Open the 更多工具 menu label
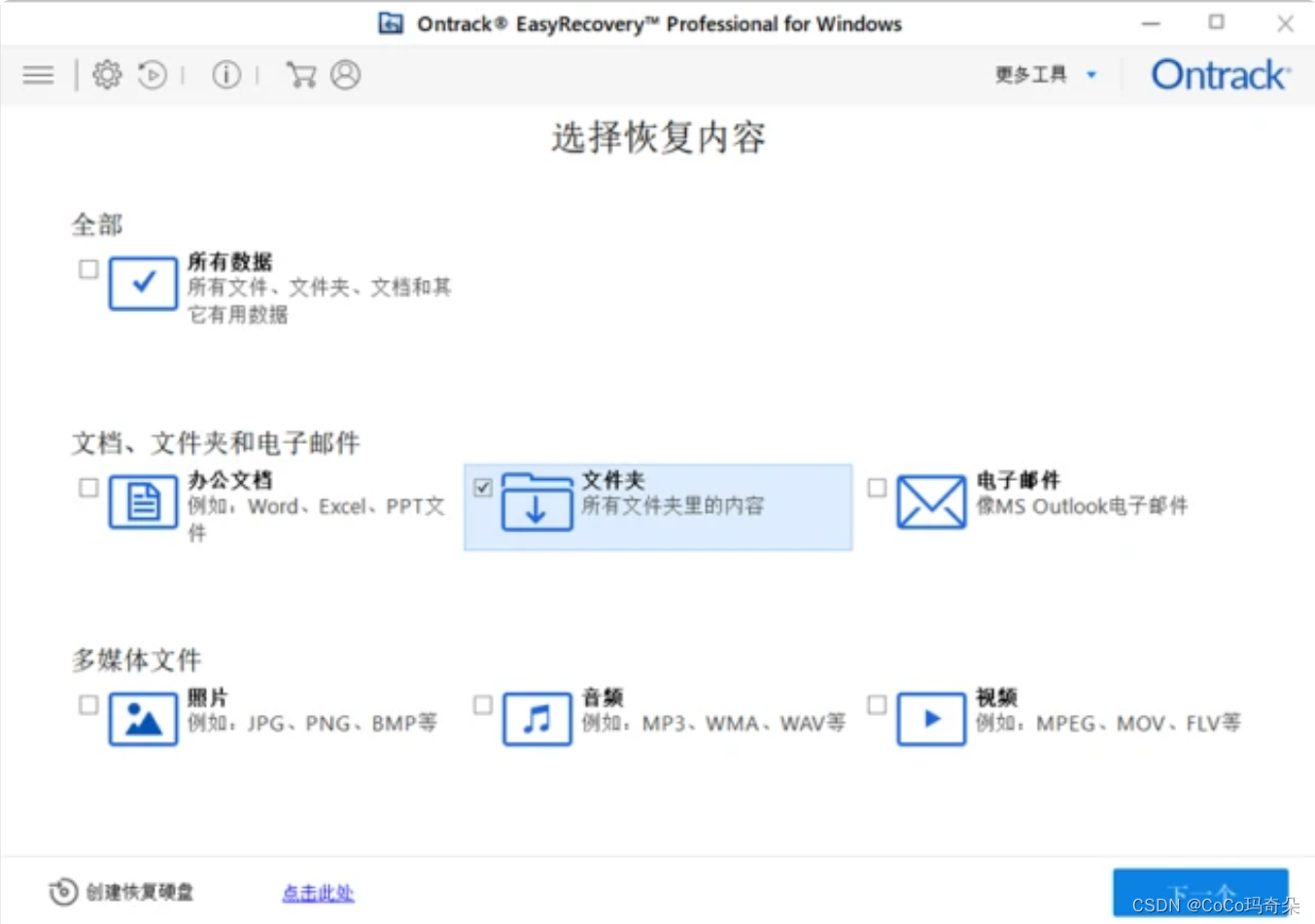 point(1031,75)
